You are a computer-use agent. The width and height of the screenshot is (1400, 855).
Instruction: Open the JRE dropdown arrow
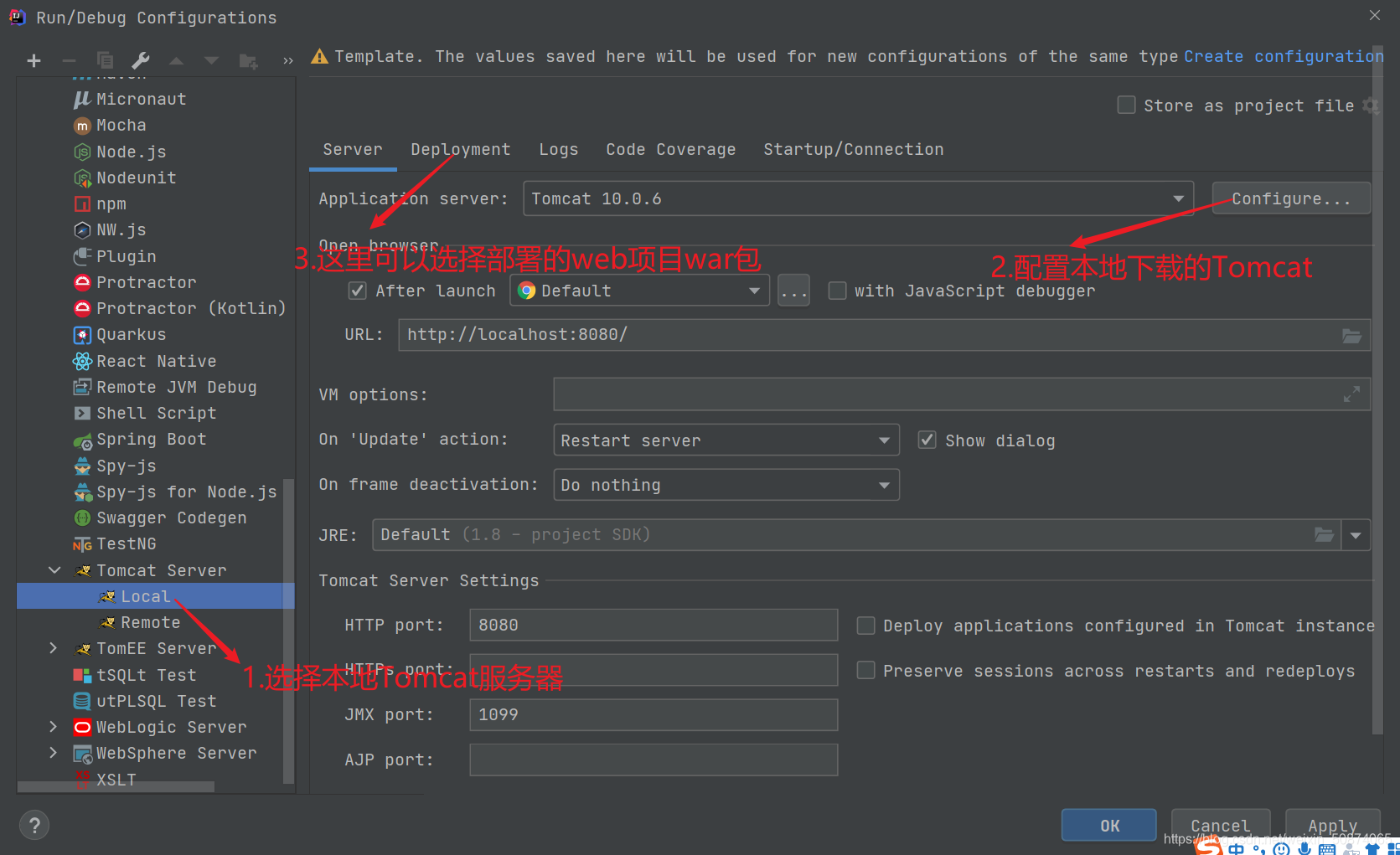(x=1356, y=535)
